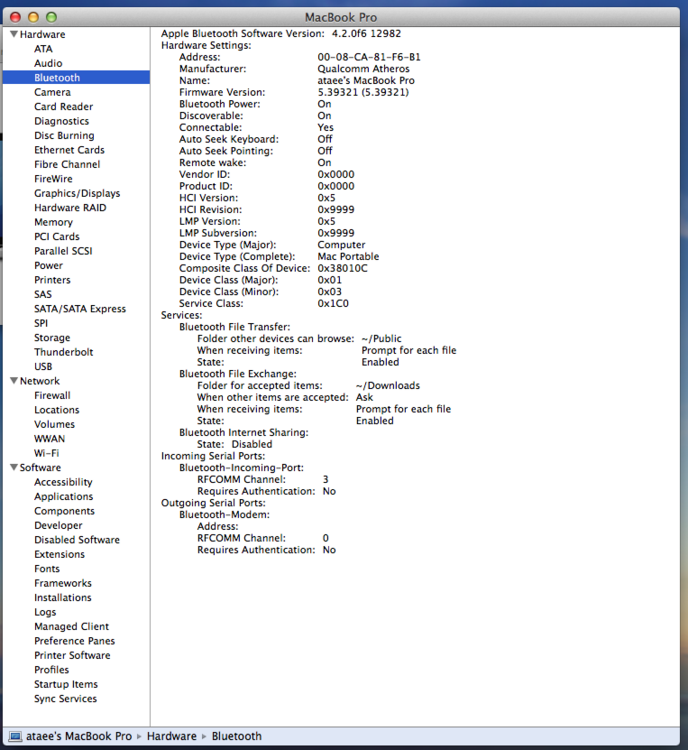Image resolution: width=688 pixels, height=750 pixels.
Task: Select Printers under Hardware
Action: [52, 280]
